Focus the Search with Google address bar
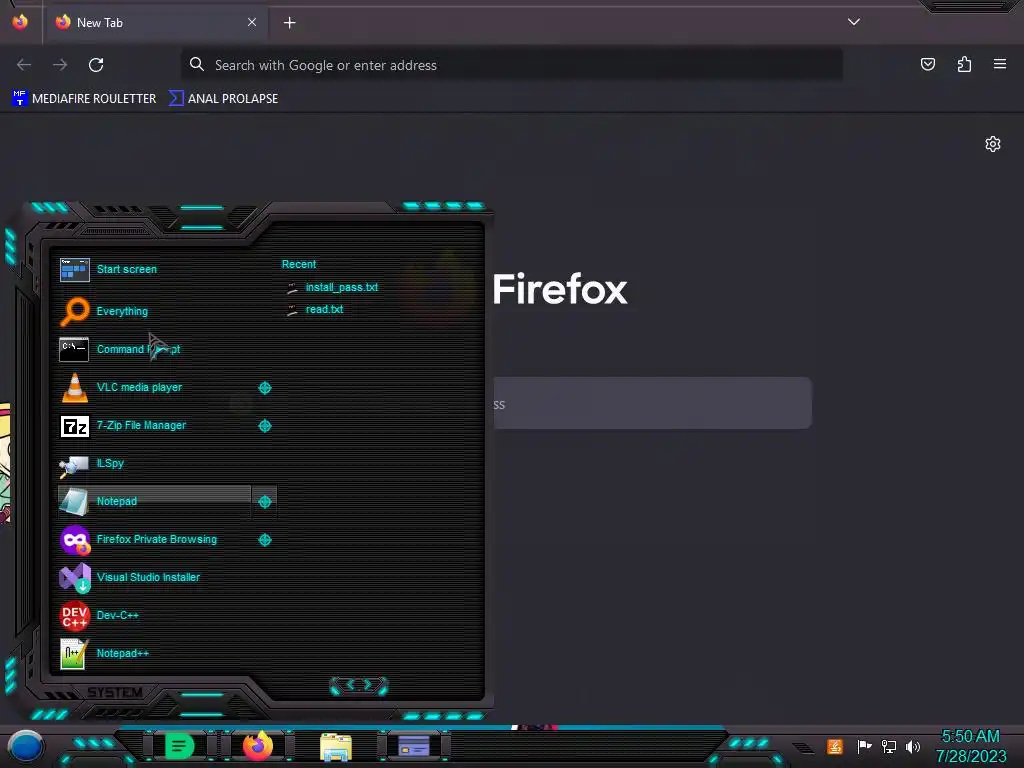The image size is (1024, 768). point(511,65)
